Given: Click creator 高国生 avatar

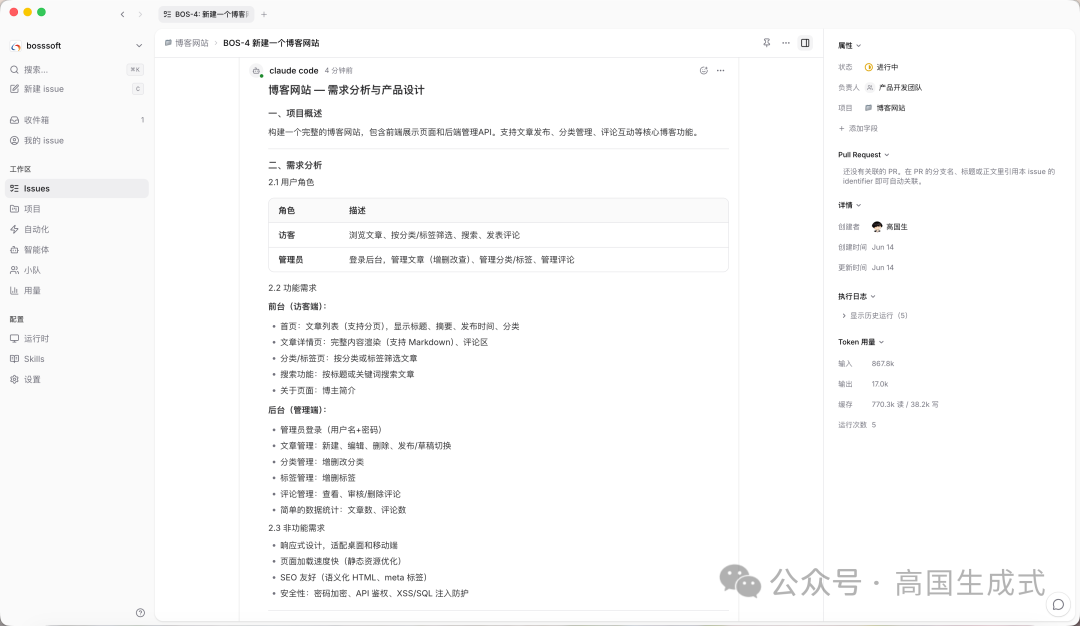Looking at the screenshot, I should pos(877,227).
